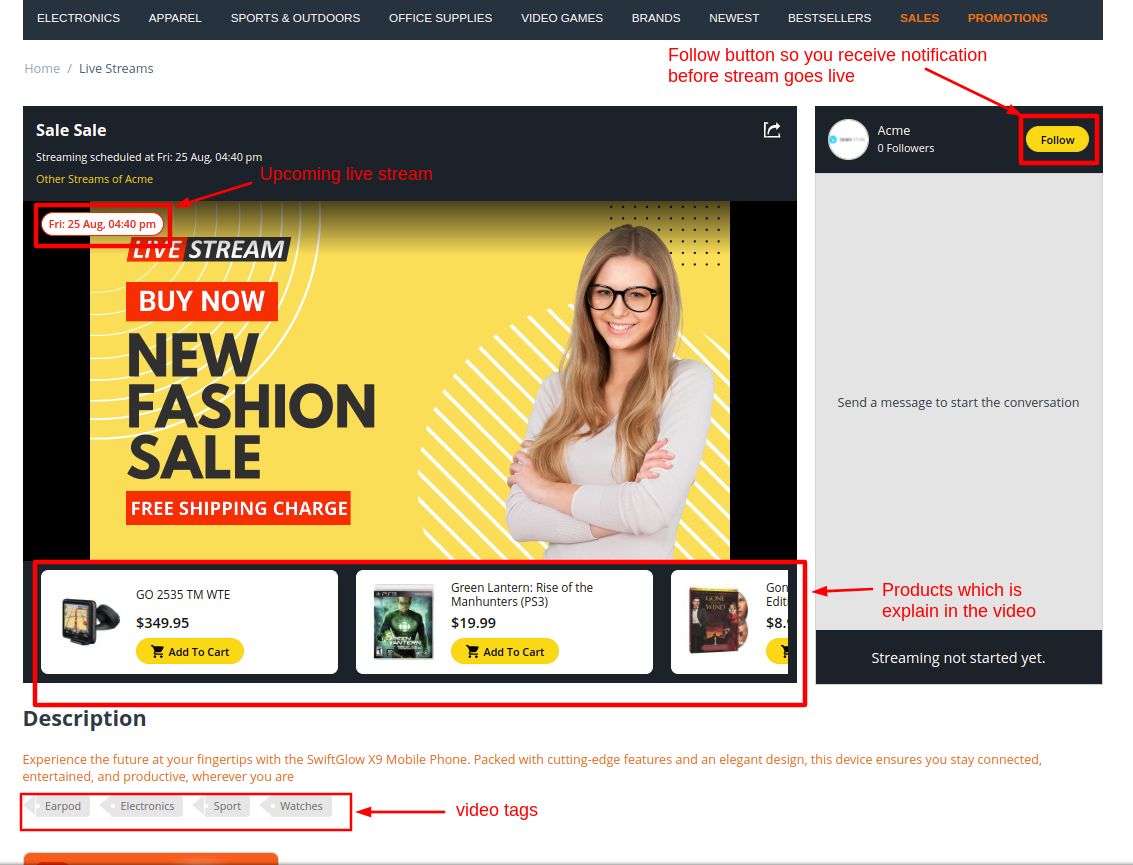Screen dimensions: 1133x865
Task: Add GO 2535 TM WTE to cart
Action: coord(190,652)
